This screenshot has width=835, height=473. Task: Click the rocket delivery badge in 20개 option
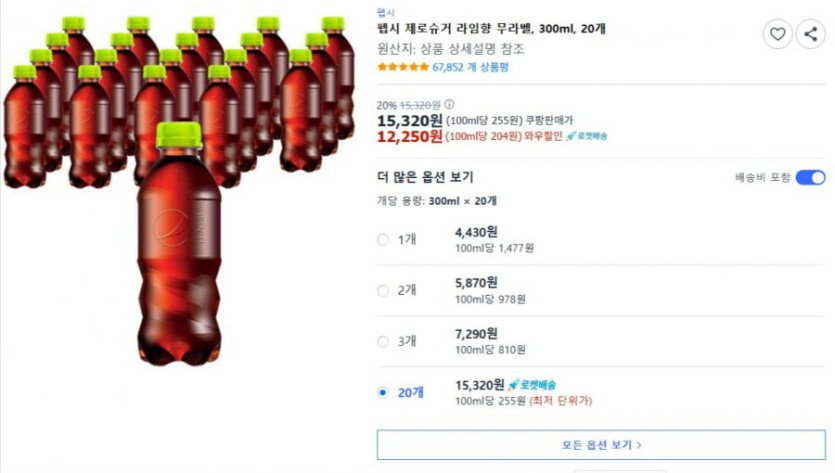(532, 385)
